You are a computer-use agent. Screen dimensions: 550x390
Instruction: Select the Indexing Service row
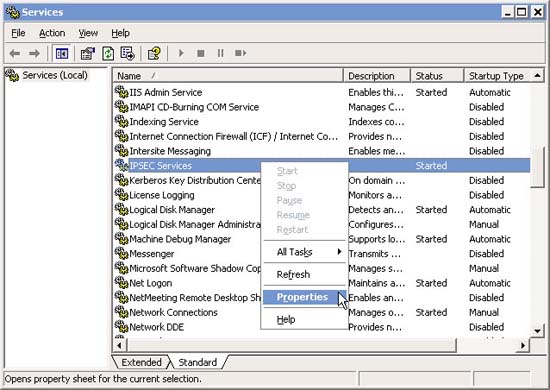(321, 121)
